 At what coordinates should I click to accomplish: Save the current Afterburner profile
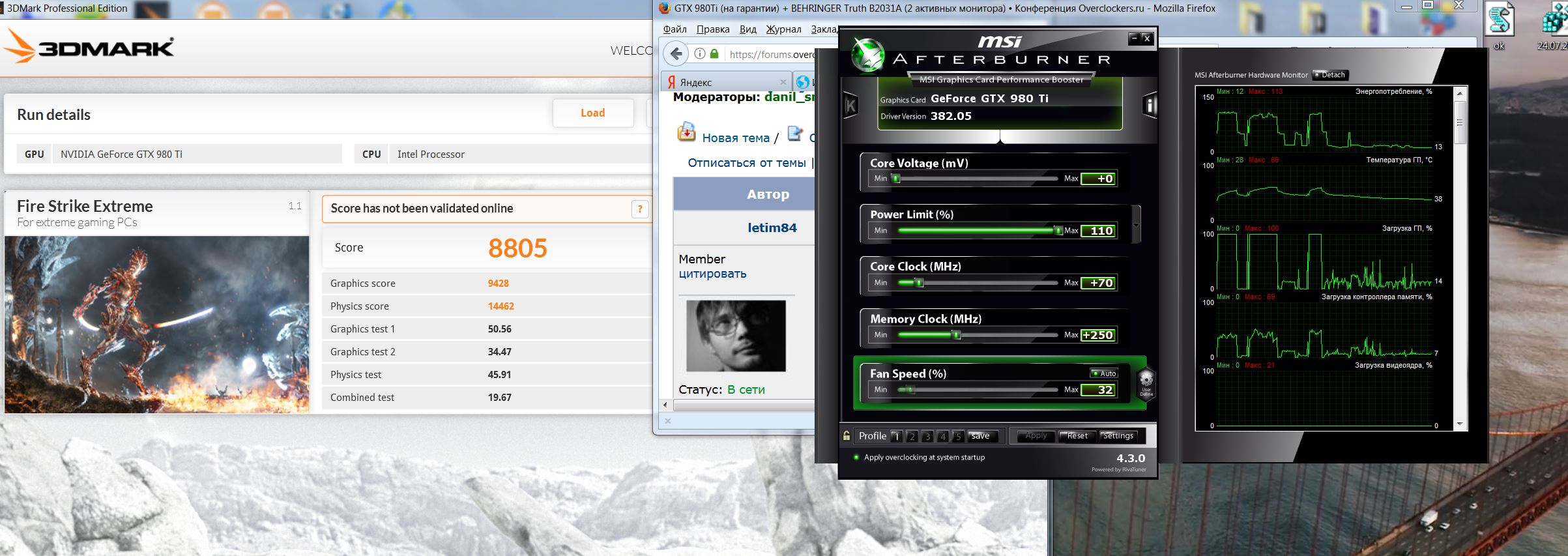pyautogui.click(x=981, y=436)
